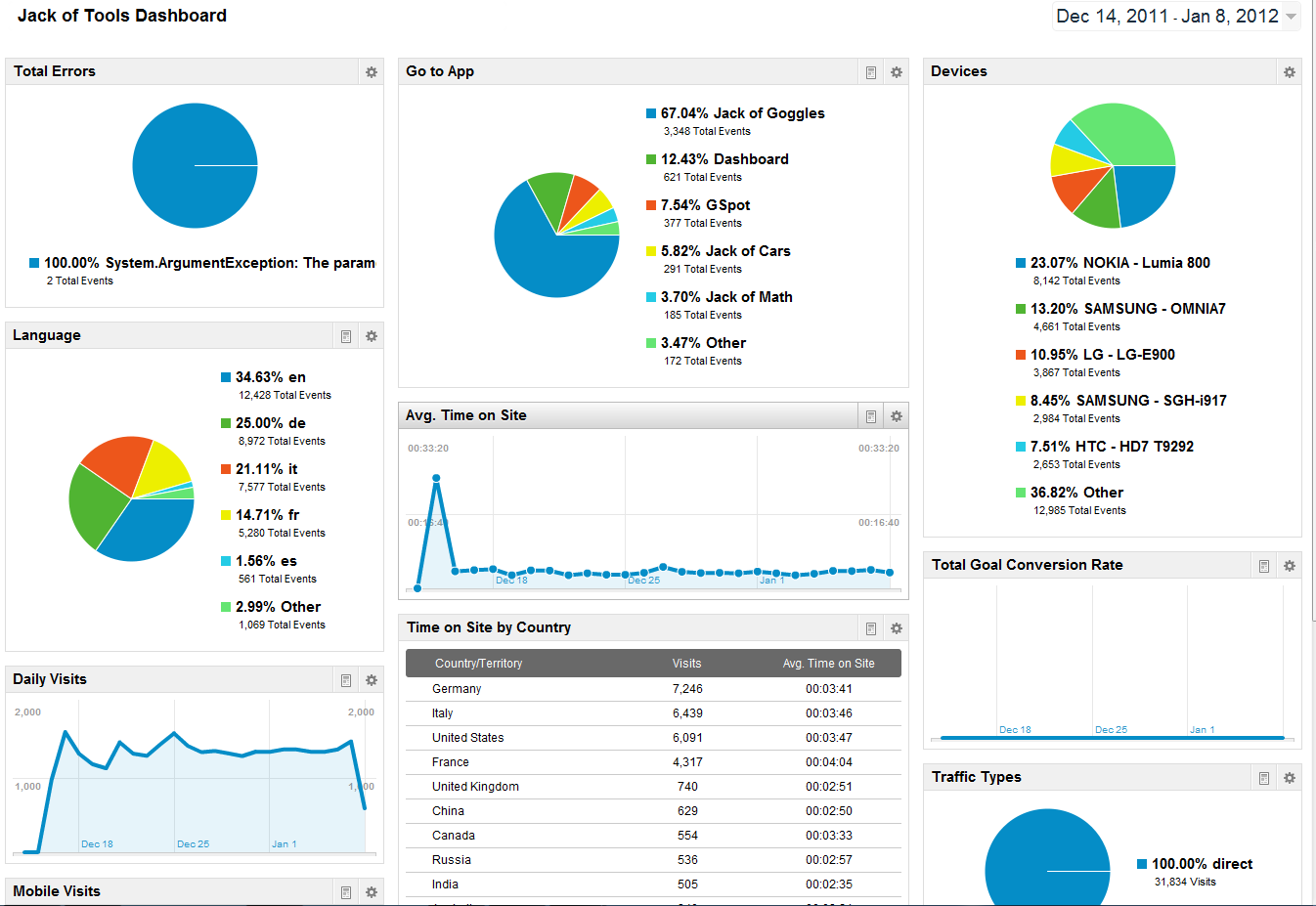Open Time on Site by Country gear
The height and width of the screenshot is (906, 1316).
click(897, 628)
